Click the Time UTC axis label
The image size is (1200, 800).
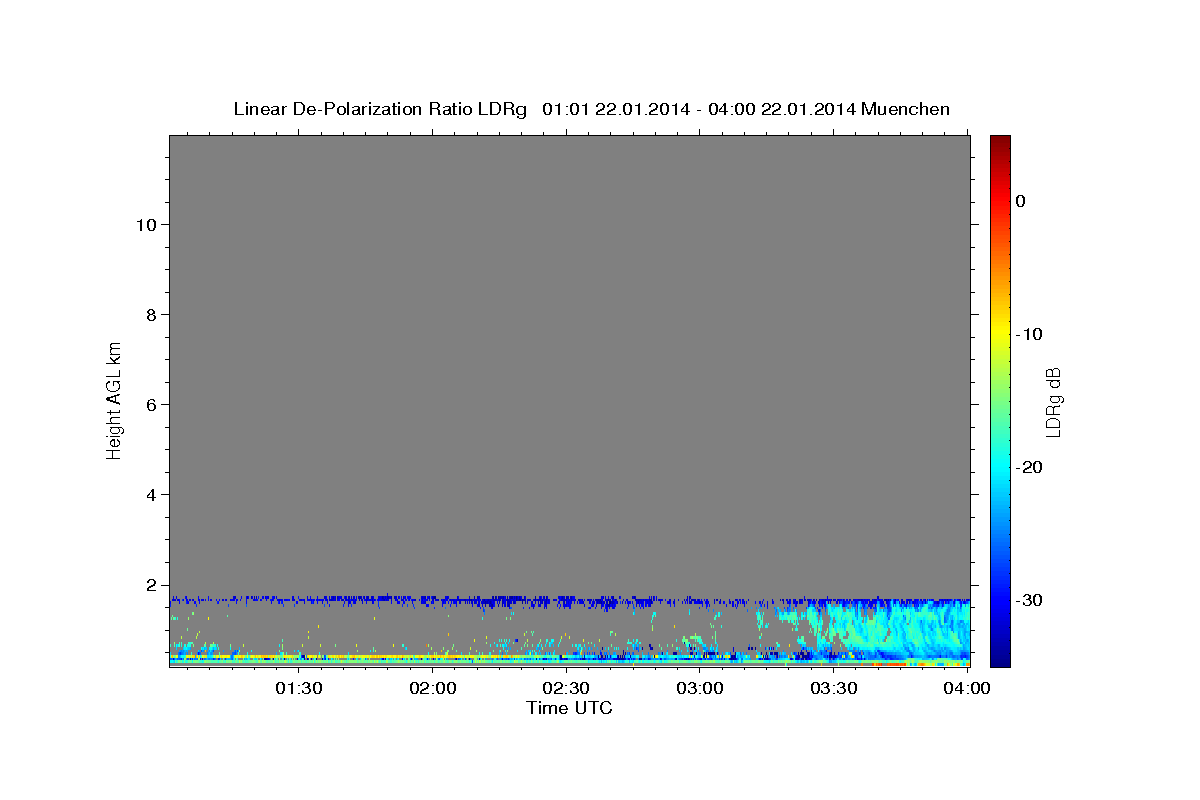(569, 708)
